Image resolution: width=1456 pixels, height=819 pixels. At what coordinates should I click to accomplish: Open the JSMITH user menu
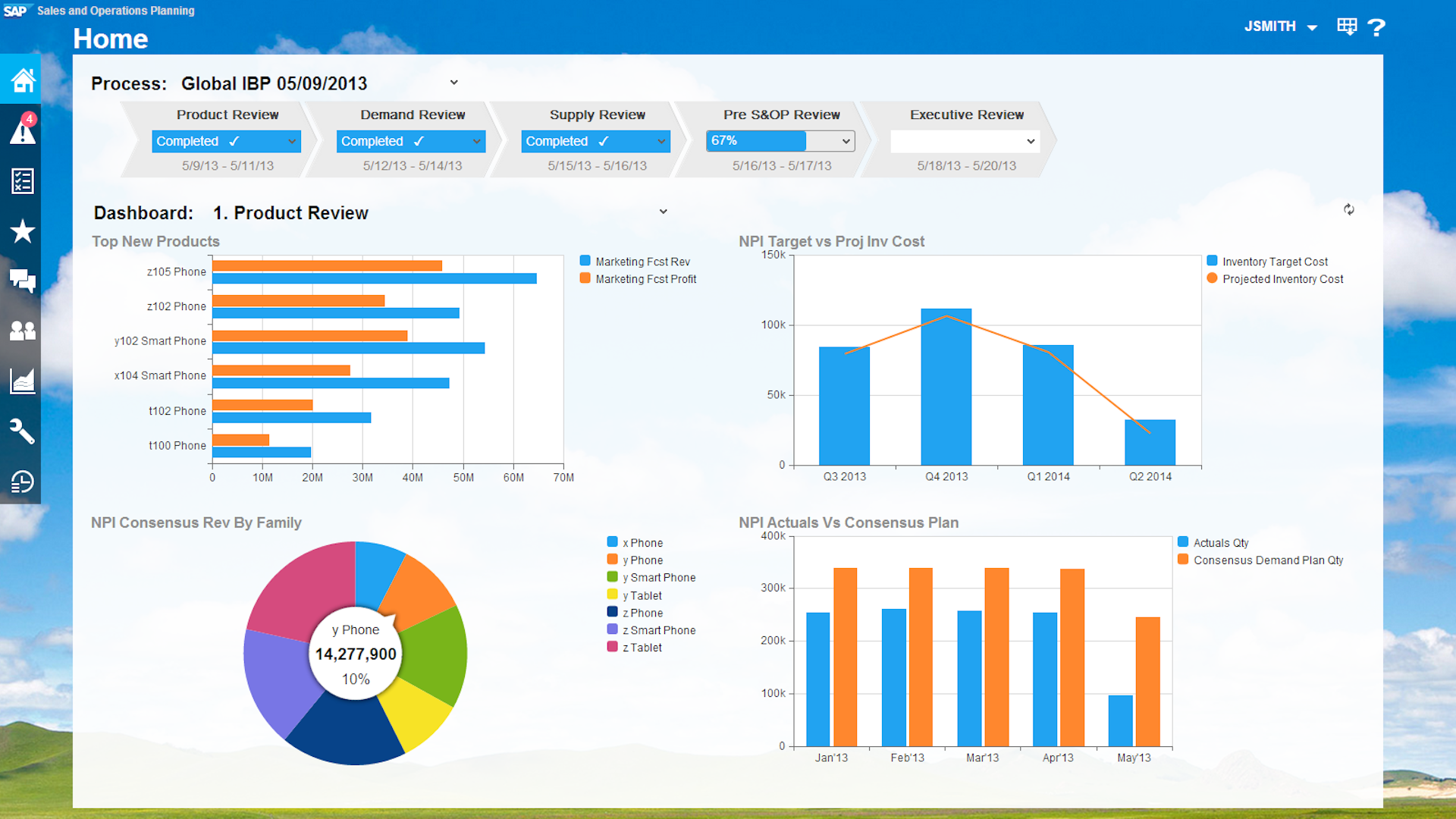[x=1280, y=27]
